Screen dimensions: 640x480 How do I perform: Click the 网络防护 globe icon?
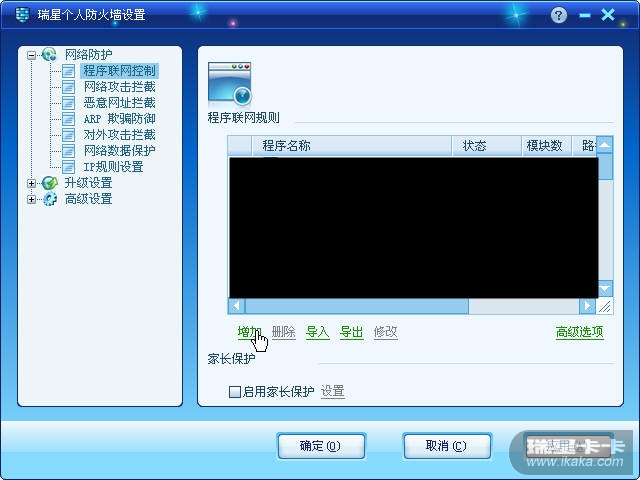[49, 54]
